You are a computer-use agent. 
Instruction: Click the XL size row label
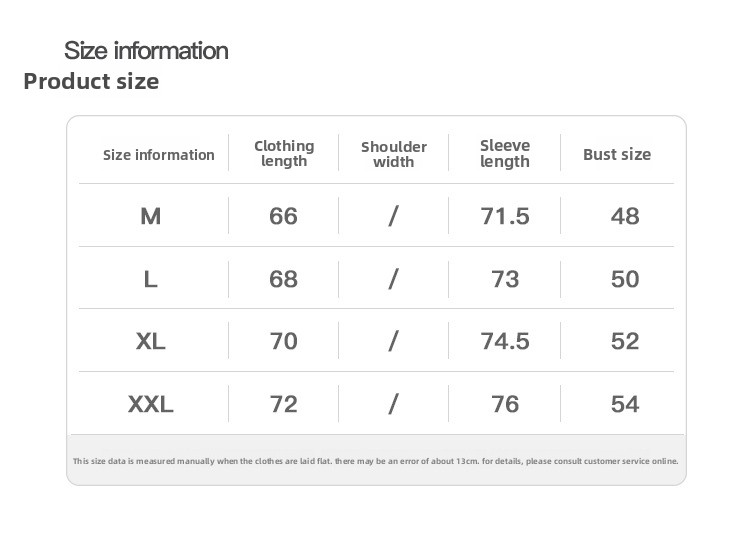coord(151,341)
